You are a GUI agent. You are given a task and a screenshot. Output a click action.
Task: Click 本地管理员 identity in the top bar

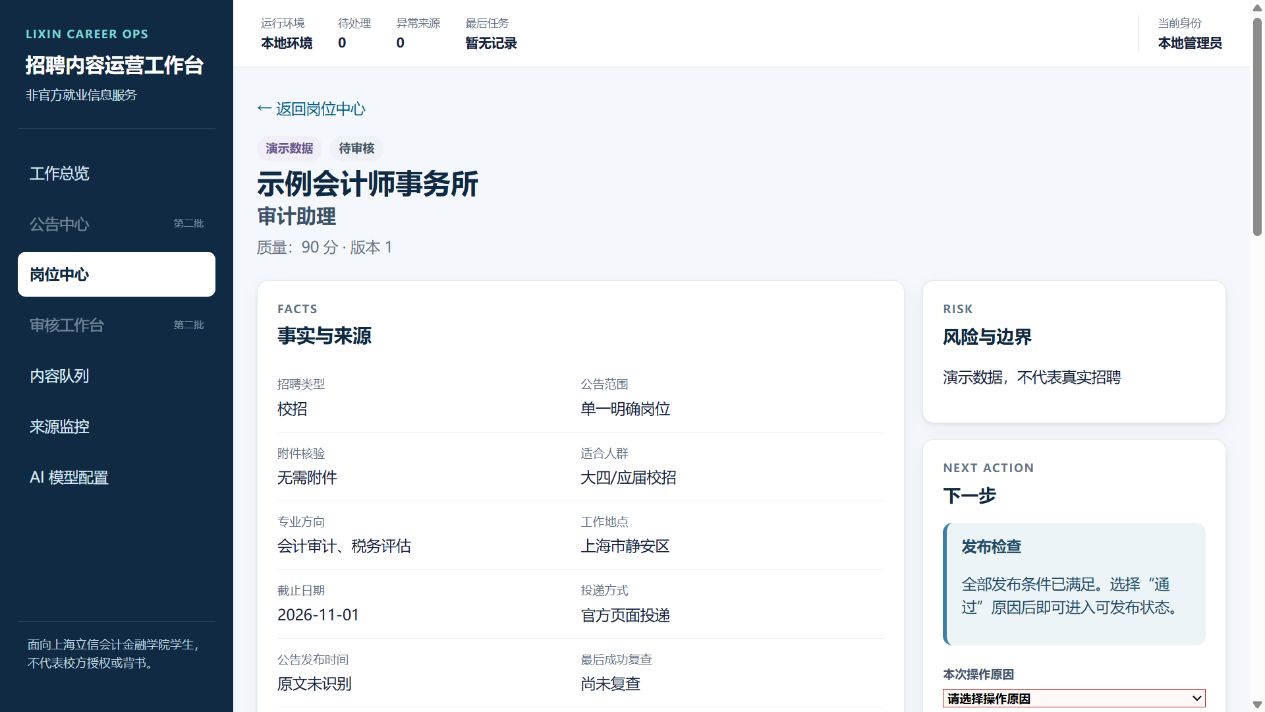tap(1190, 43)
